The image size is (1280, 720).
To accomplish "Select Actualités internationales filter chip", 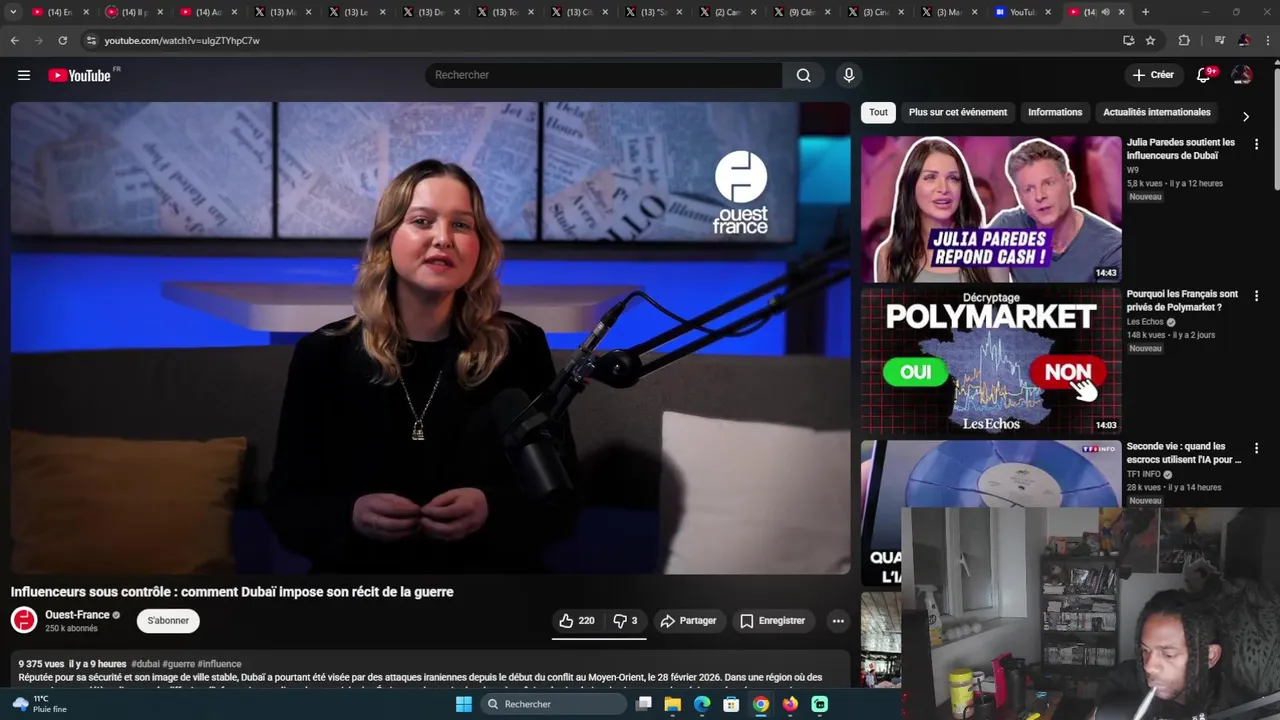I will tap(1156, 112).
